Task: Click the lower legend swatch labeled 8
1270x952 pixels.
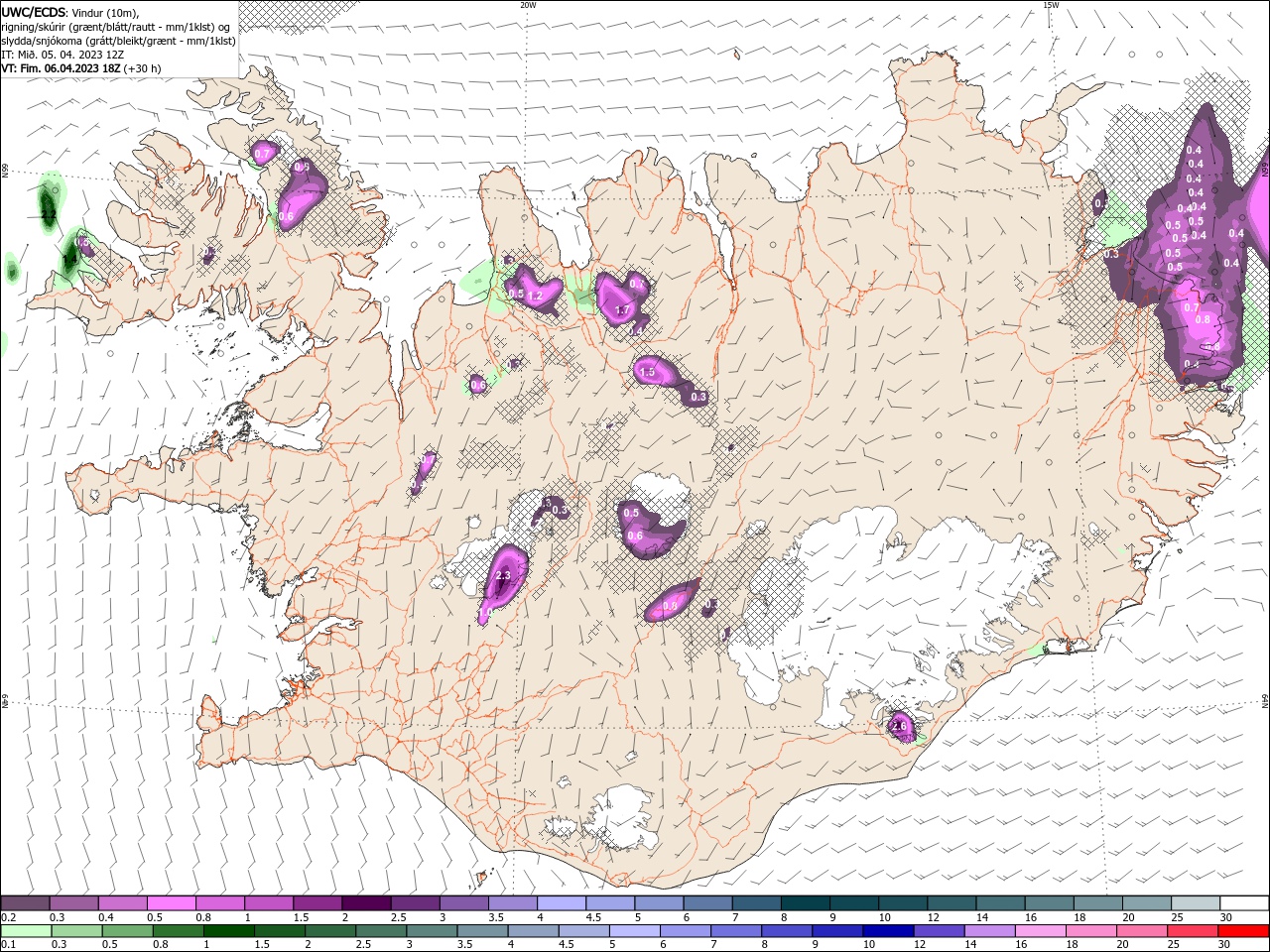Action: 786,931
